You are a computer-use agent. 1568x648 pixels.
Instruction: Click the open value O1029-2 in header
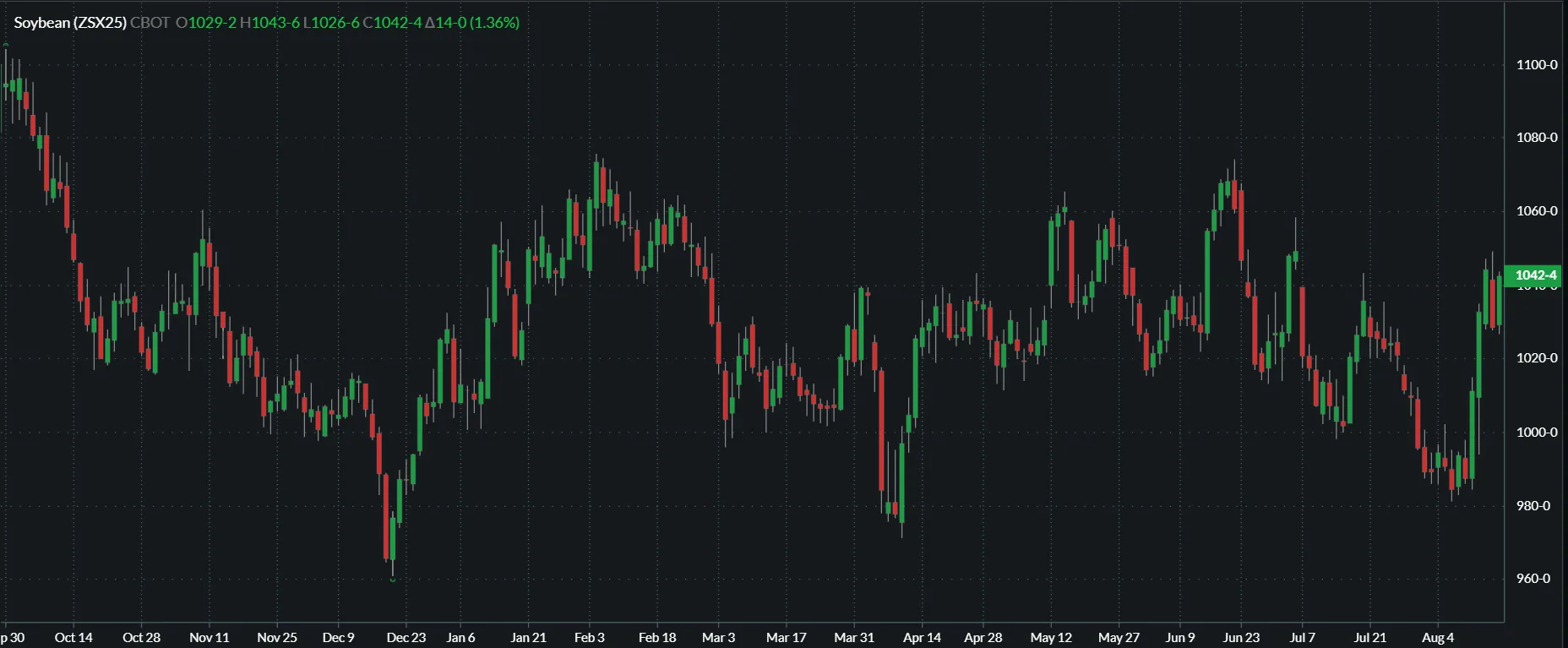(206, 23)
